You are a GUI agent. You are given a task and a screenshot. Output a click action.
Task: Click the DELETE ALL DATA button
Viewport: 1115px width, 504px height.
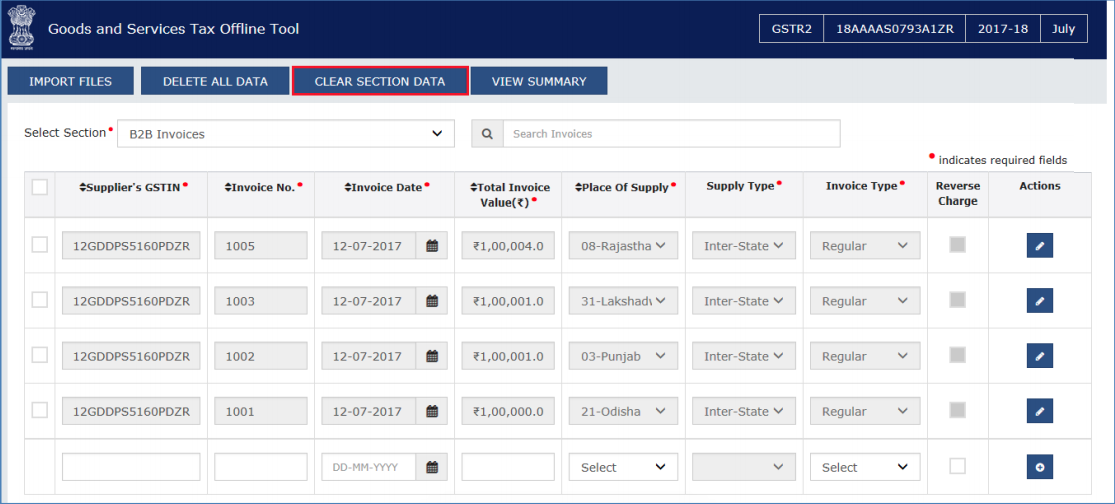point(215,81)
